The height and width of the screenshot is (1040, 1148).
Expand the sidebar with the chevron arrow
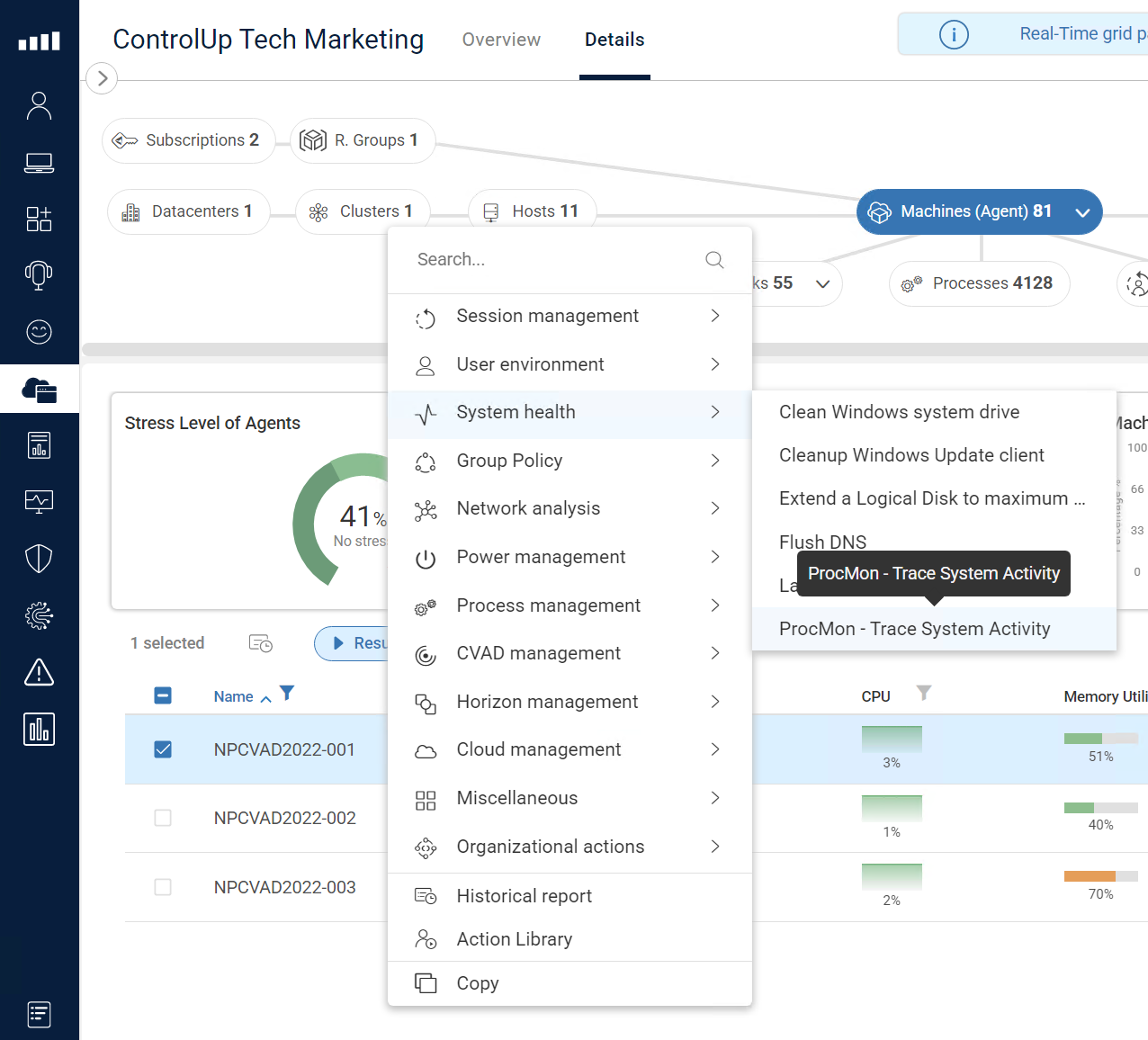(103, 78)
